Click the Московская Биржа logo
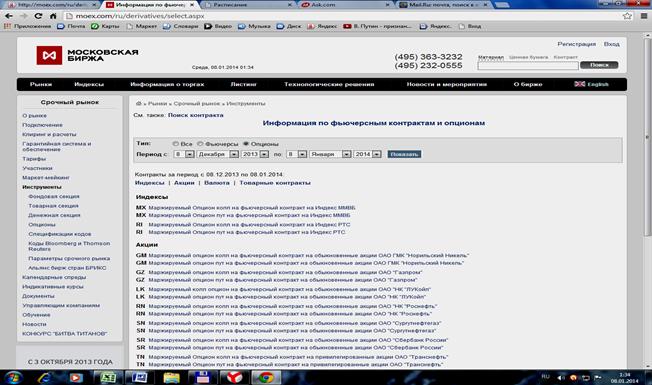The width and height of the screenshot is (652, 385). pyautogui.click(x=87, y=55)
